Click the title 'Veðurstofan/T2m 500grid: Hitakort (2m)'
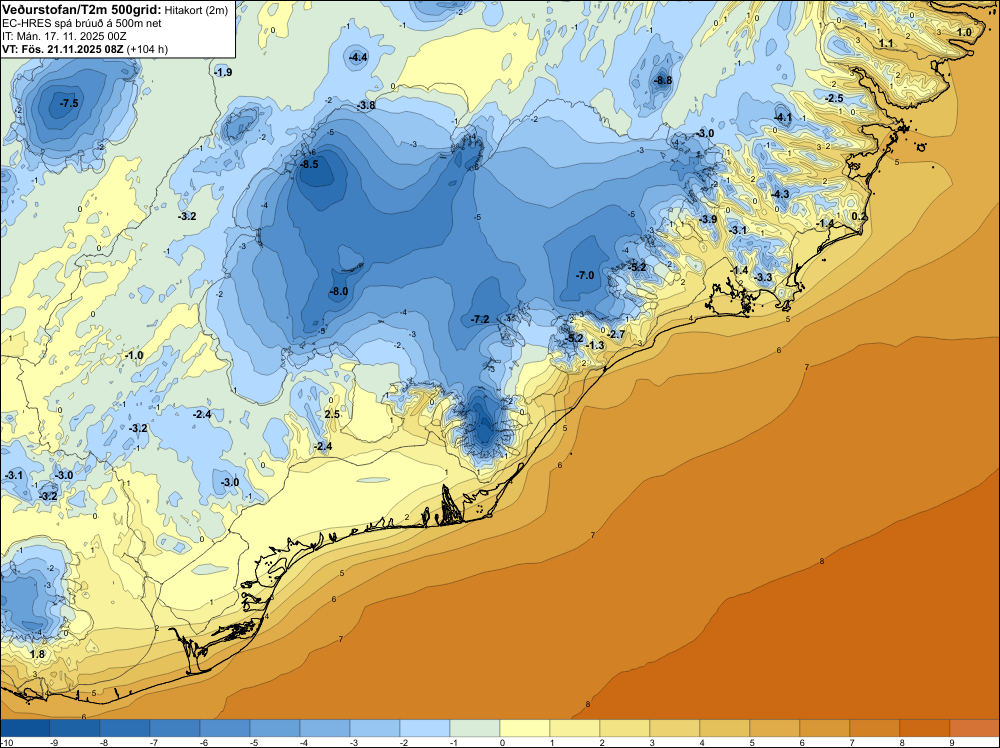The height and width of the screenshot is (748, 1000). 115,10
